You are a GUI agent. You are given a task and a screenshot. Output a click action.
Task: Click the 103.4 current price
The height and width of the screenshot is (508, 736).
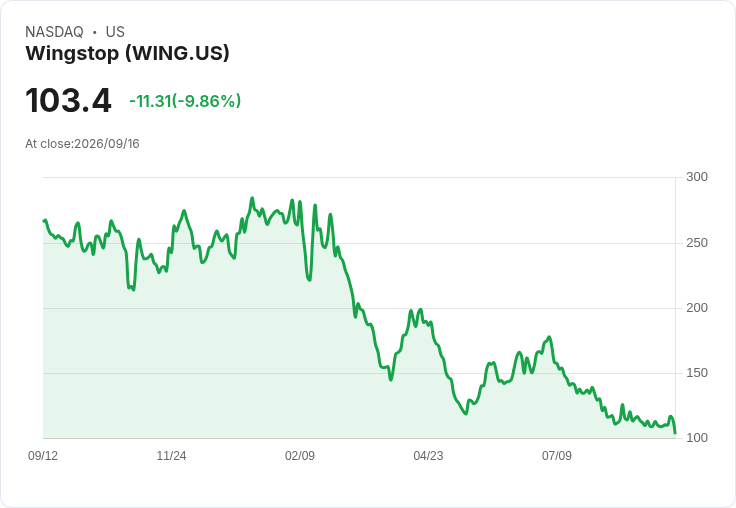click(69, 100)
